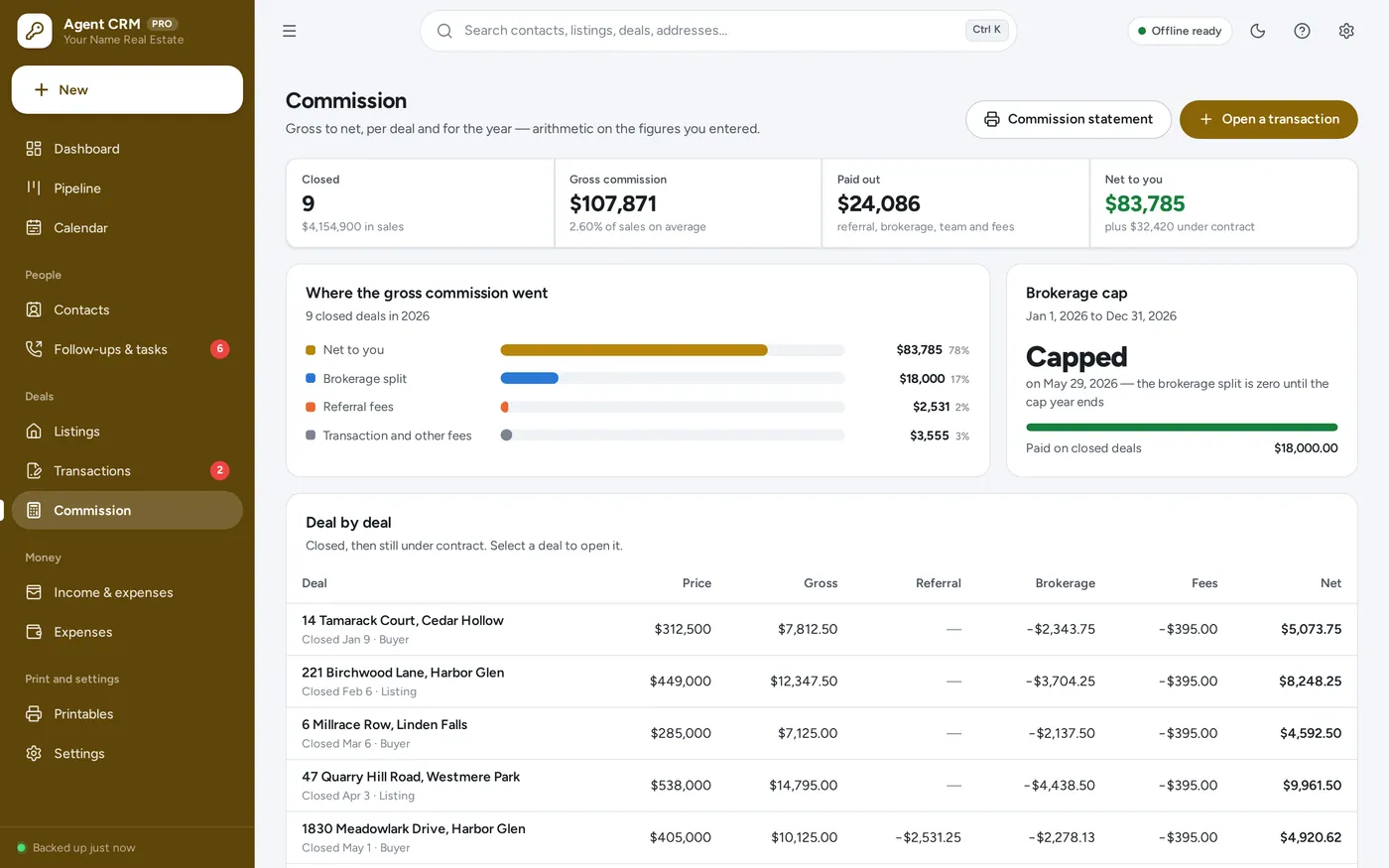This screenshot has height=868, width=1389.
Task: Click the Offline ready status pill
Action: (1180, 31)
